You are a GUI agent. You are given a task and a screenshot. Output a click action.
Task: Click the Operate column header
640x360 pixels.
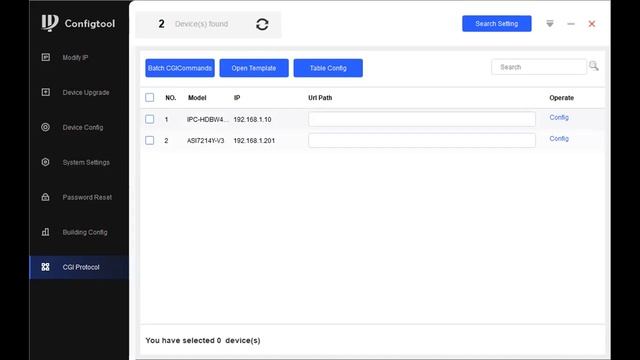pyautogui.click(x=562, y=98)
